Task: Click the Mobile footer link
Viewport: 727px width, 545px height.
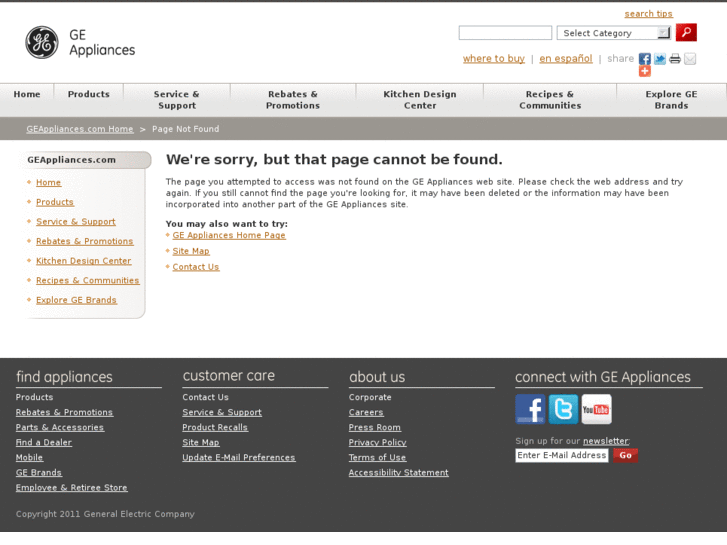Action: point(29,457)
